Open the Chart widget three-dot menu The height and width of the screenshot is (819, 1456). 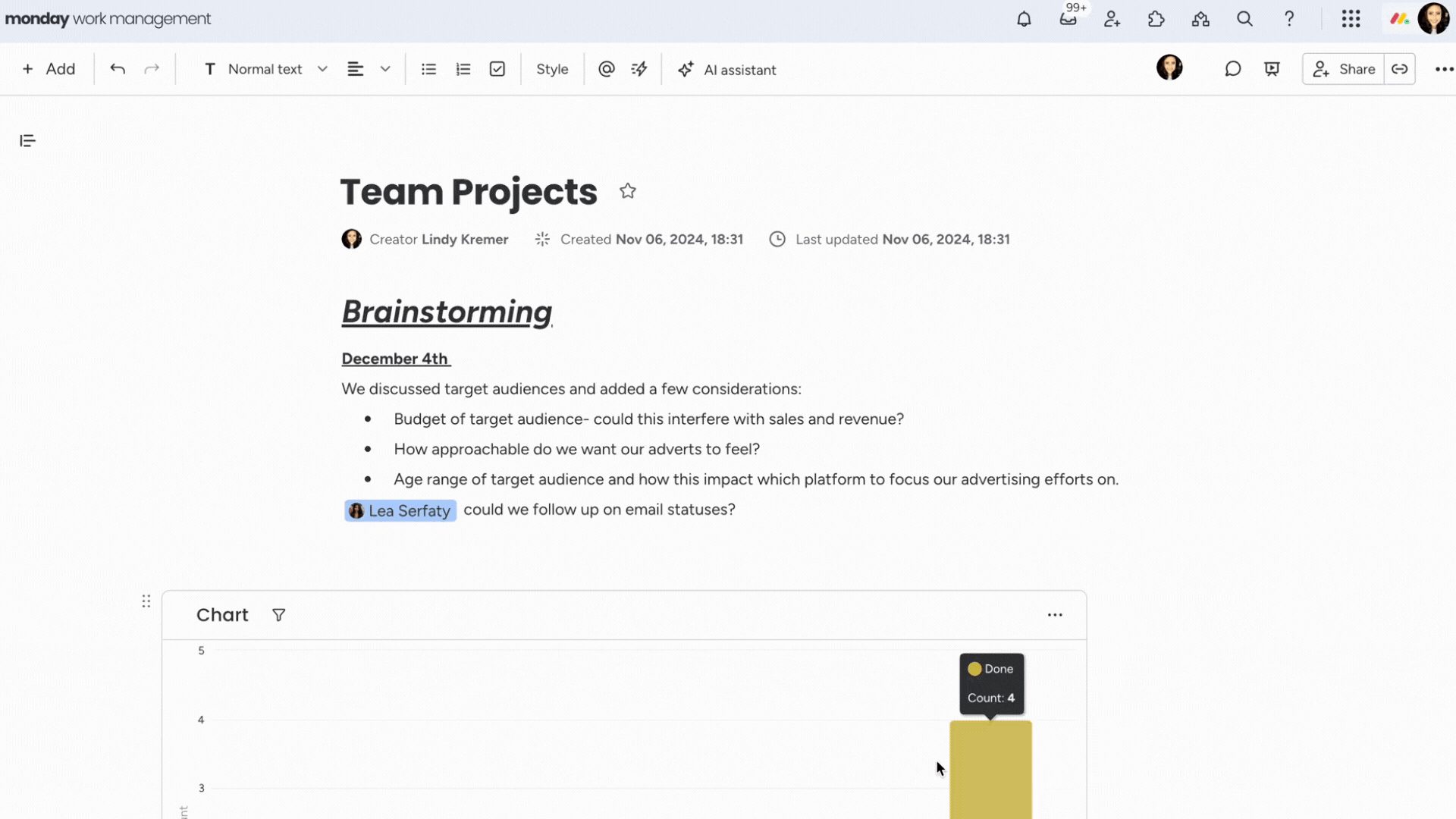(x=1054, y=615)
